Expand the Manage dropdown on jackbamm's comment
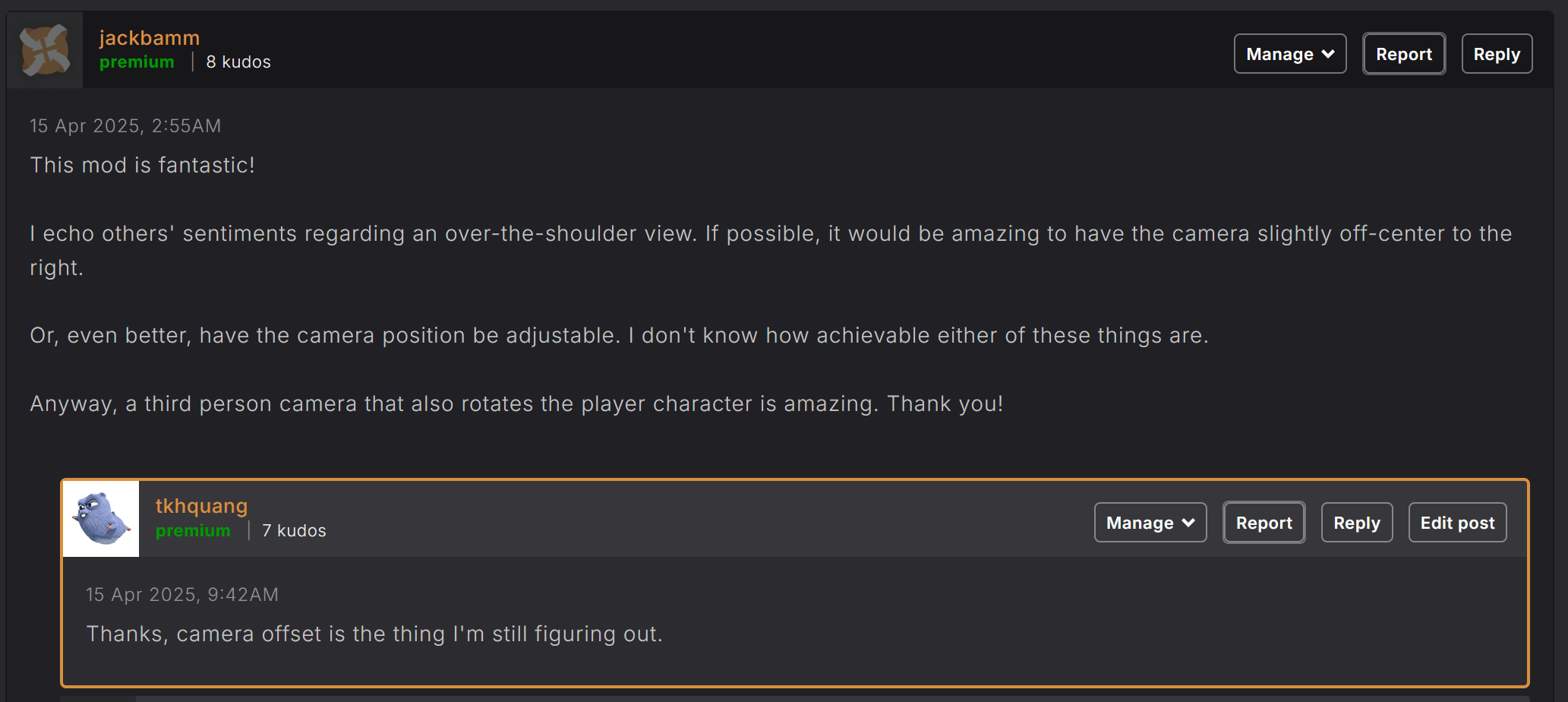 pos(1290,54)
